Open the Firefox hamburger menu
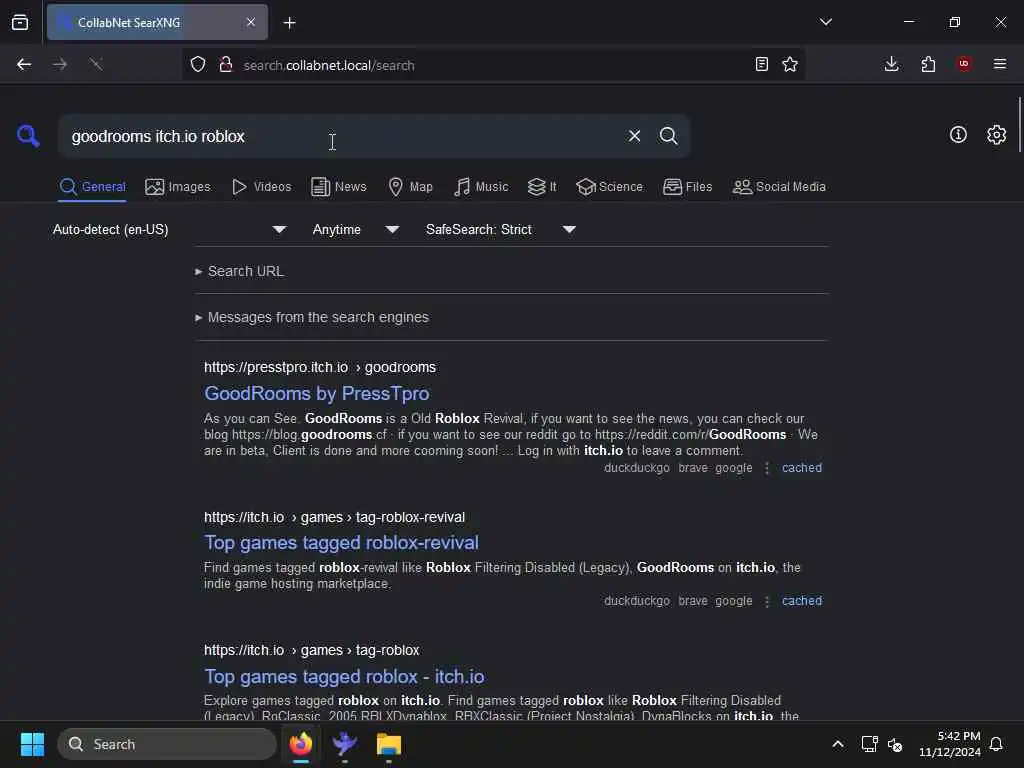Viewport: 1024px width, 768px height. click(1000, 64)
